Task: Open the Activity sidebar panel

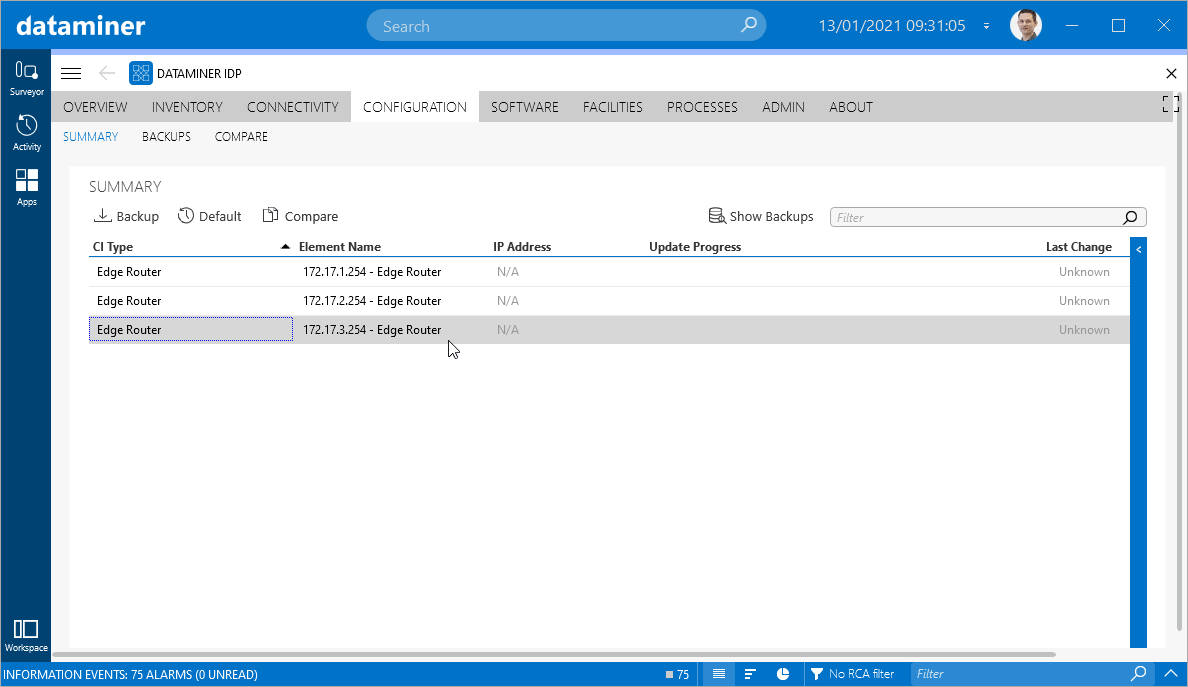Action: [x=27, y=133]
